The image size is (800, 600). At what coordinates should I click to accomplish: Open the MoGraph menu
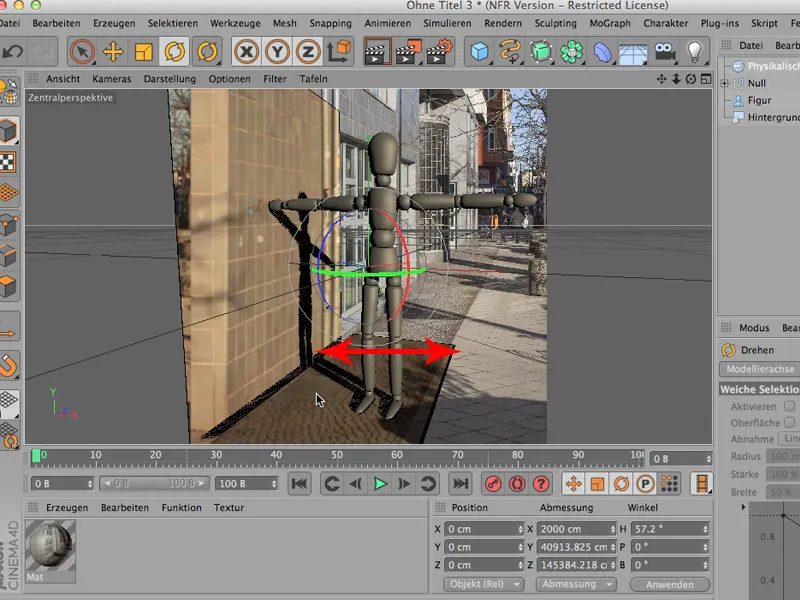(610, 23)
